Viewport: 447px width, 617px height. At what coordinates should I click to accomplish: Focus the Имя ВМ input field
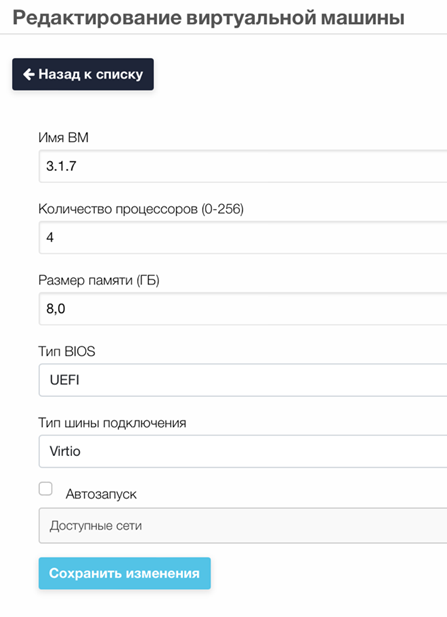pyautogui.click(x=243, y=166)
